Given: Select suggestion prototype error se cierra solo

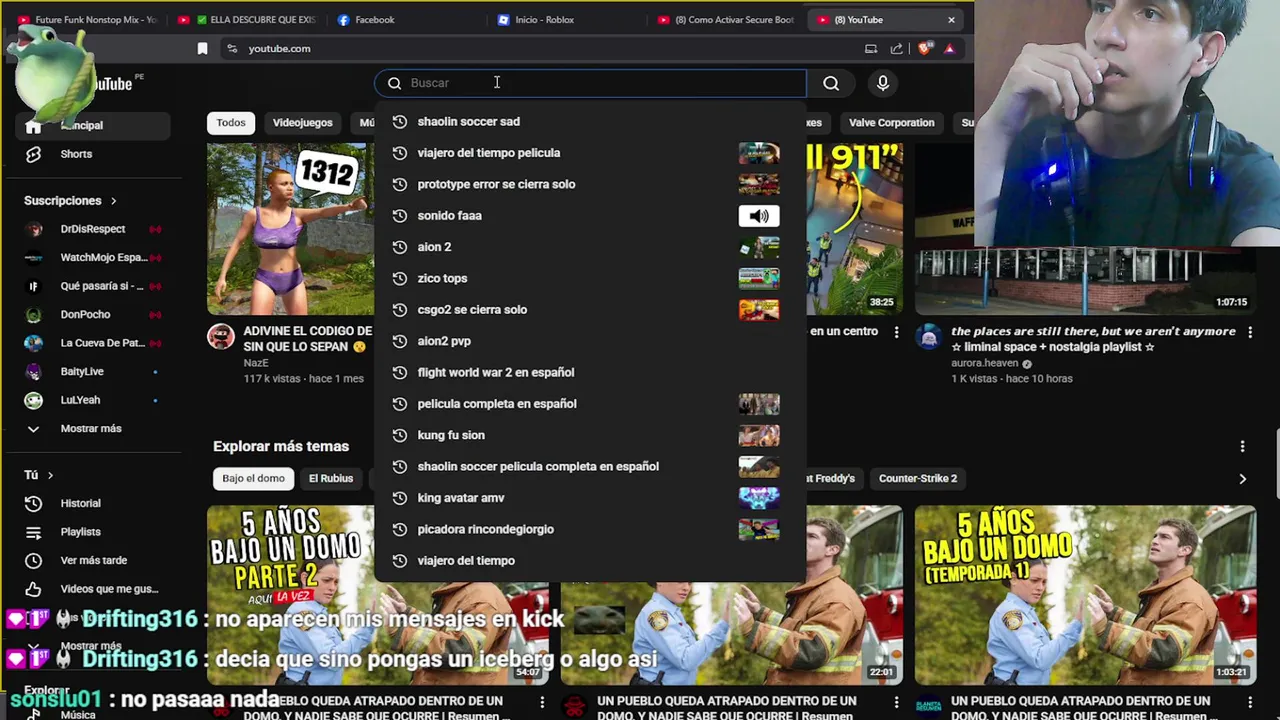Looking at the screenshot, I should click(590, 184).
